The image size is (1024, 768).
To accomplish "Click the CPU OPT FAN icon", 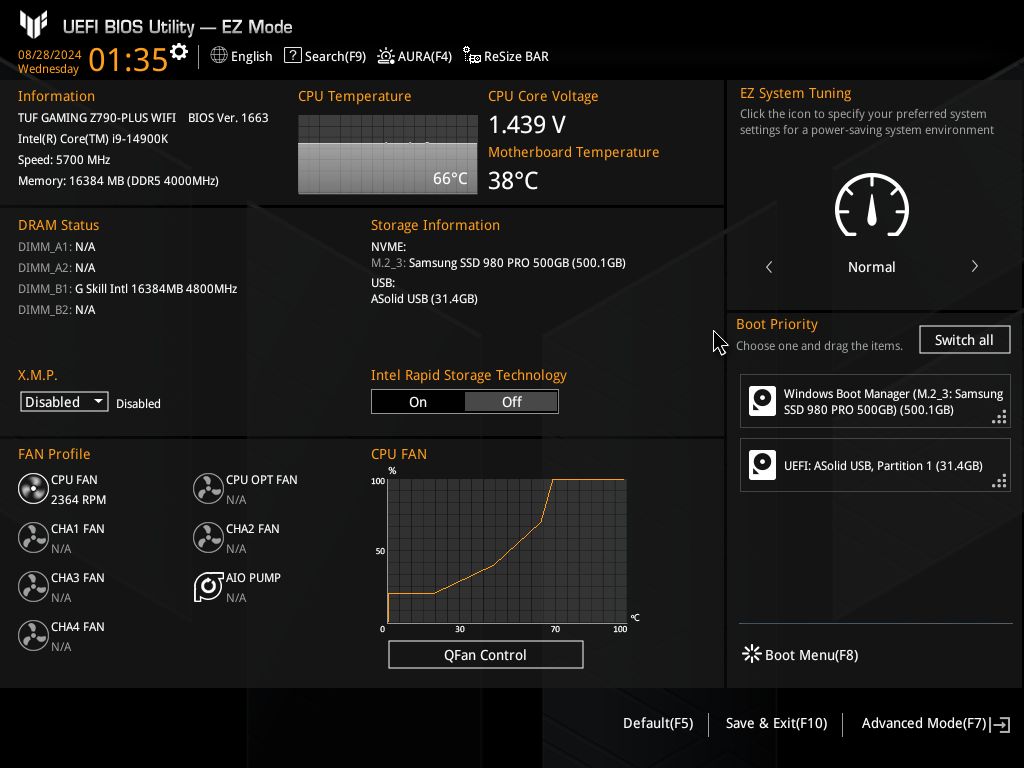I will click(x=208, y=489).
